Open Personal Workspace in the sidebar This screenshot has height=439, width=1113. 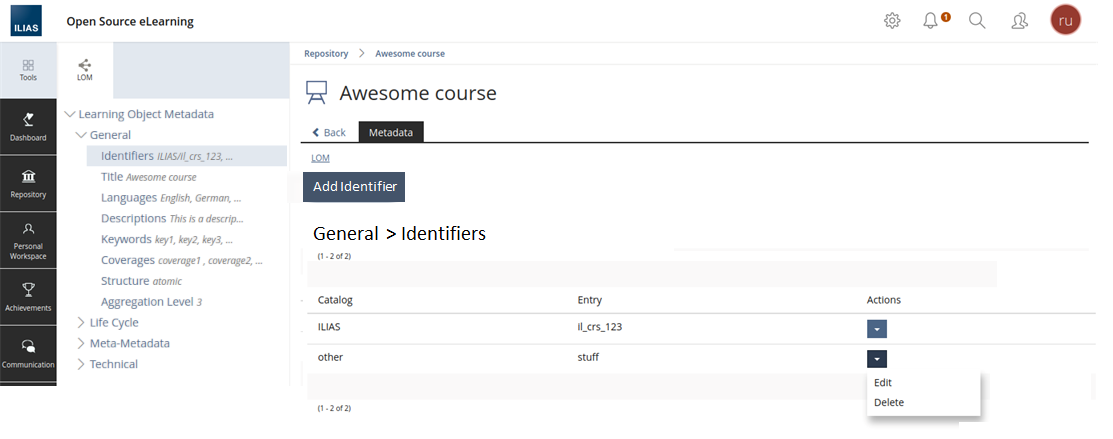pyautogui.click(x=28, y=240)
